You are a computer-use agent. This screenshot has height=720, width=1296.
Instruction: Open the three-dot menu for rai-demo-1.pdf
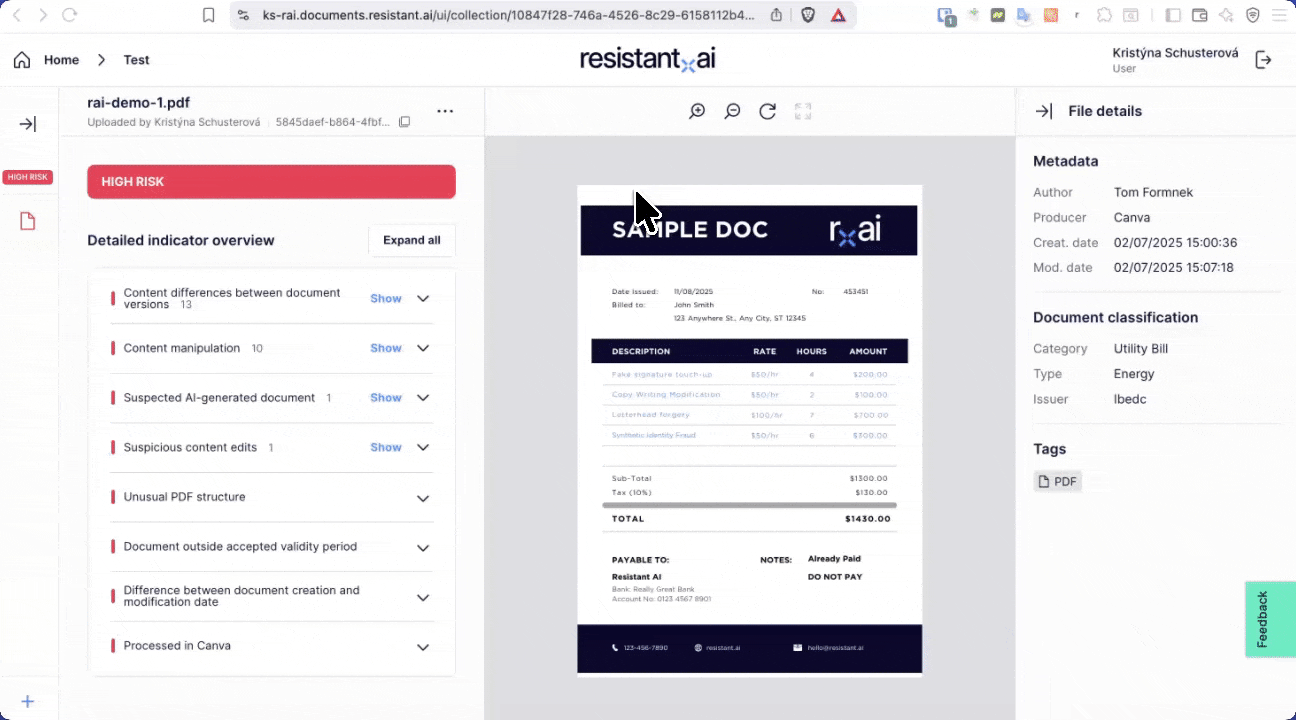tap(445, 111)
